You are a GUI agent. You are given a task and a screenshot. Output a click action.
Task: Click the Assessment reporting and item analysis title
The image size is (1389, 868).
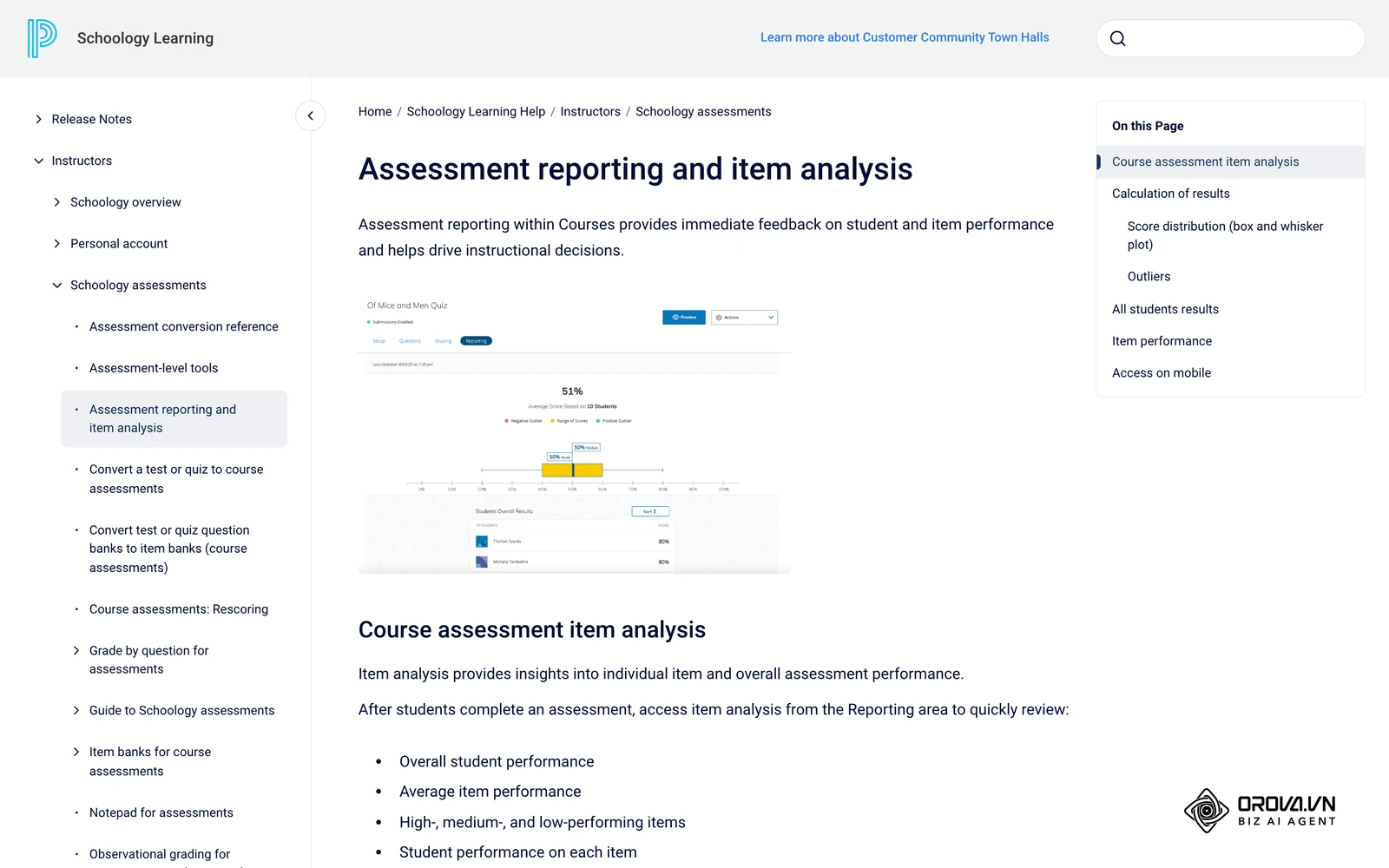[635, 168]
